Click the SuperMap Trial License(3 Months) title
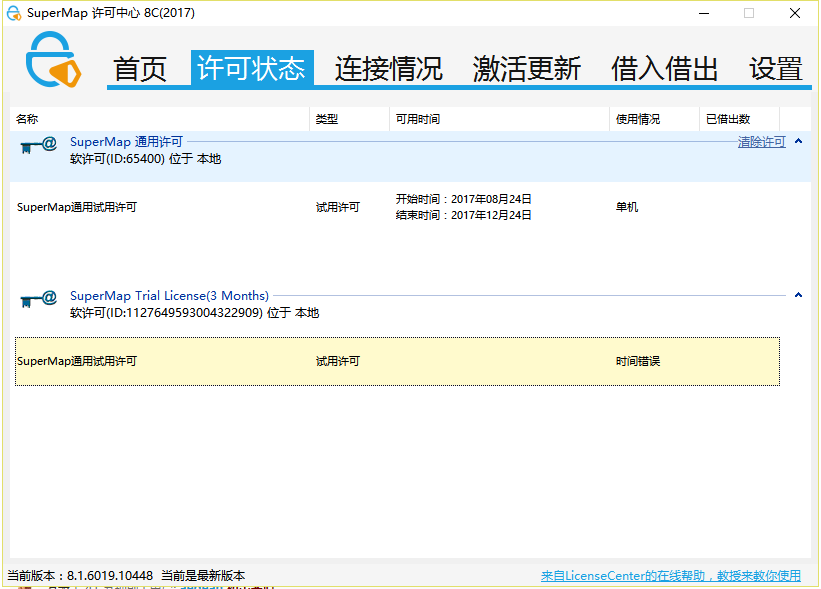Screen dimensions: 821x589 point(169,296)
